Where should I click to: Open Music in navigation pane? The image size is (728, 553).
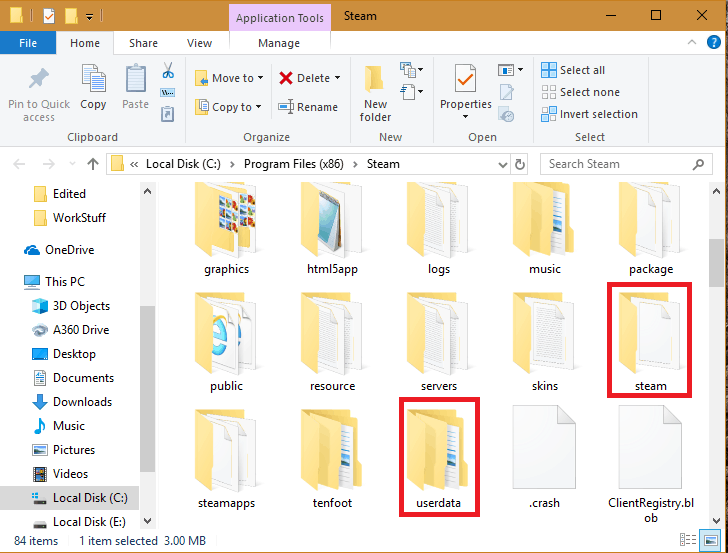tap(58, 426)
